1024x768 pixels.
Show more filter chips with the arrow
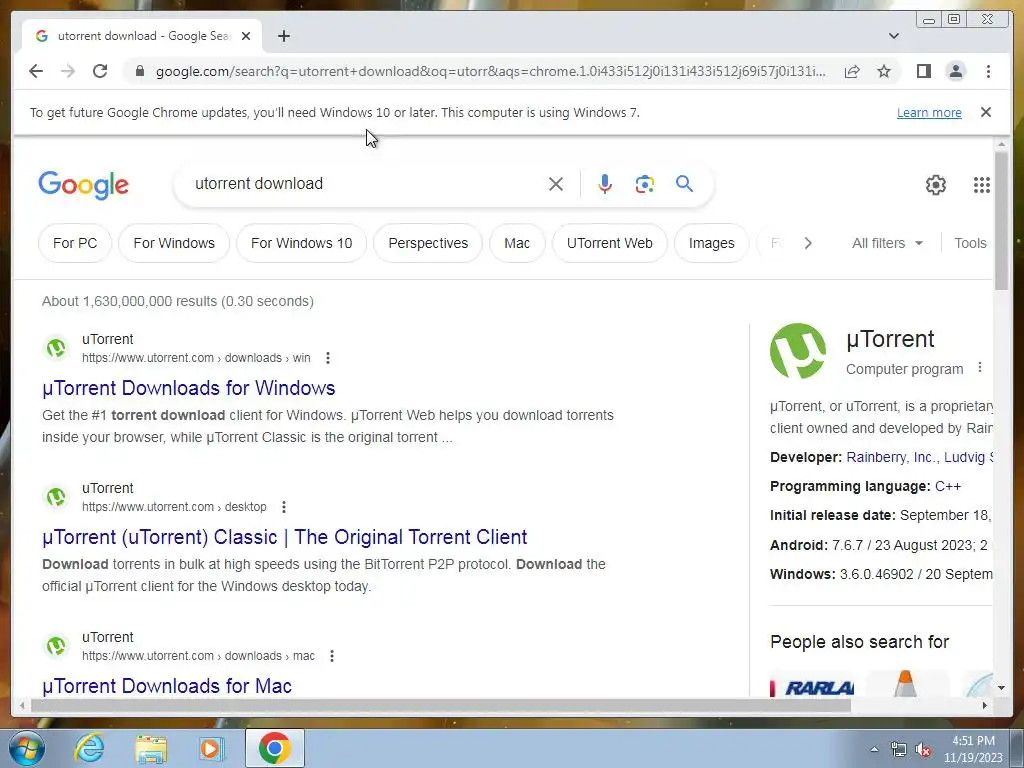808,243
